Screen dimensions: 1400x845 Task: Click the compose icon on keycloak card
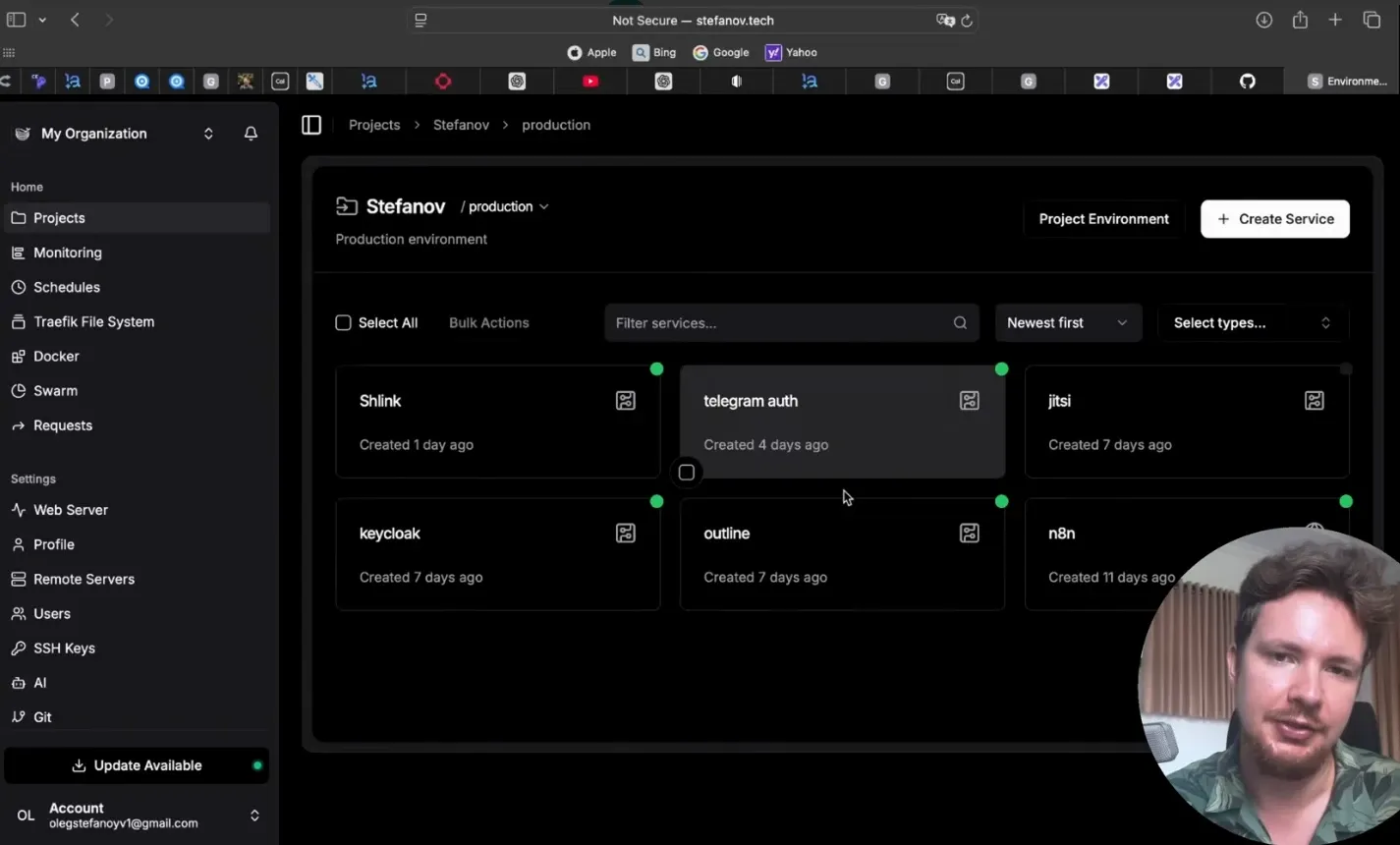point(626,534)
